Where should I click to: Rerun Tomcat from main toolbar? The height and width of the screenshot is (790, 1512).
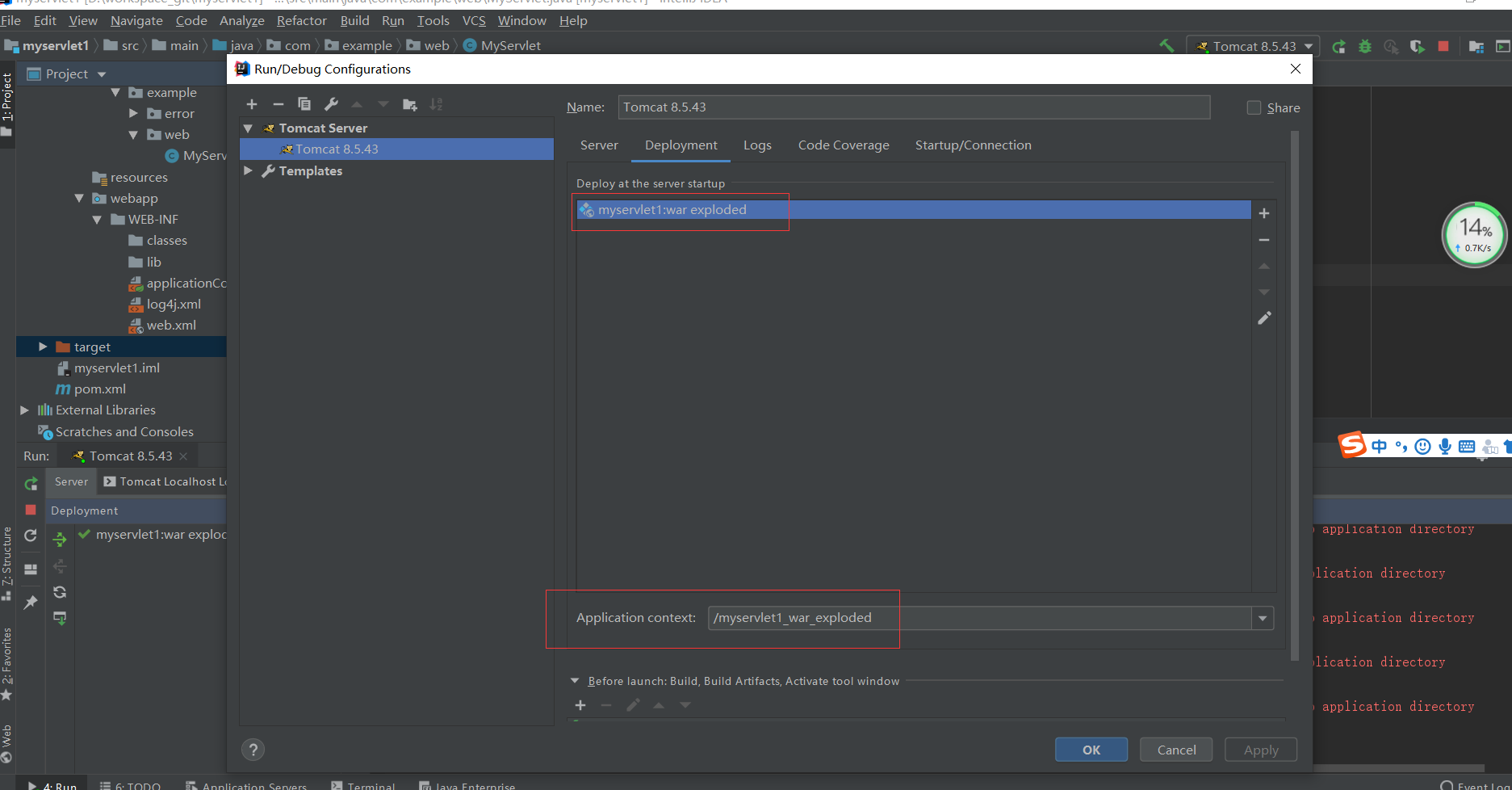point(1338,47)
